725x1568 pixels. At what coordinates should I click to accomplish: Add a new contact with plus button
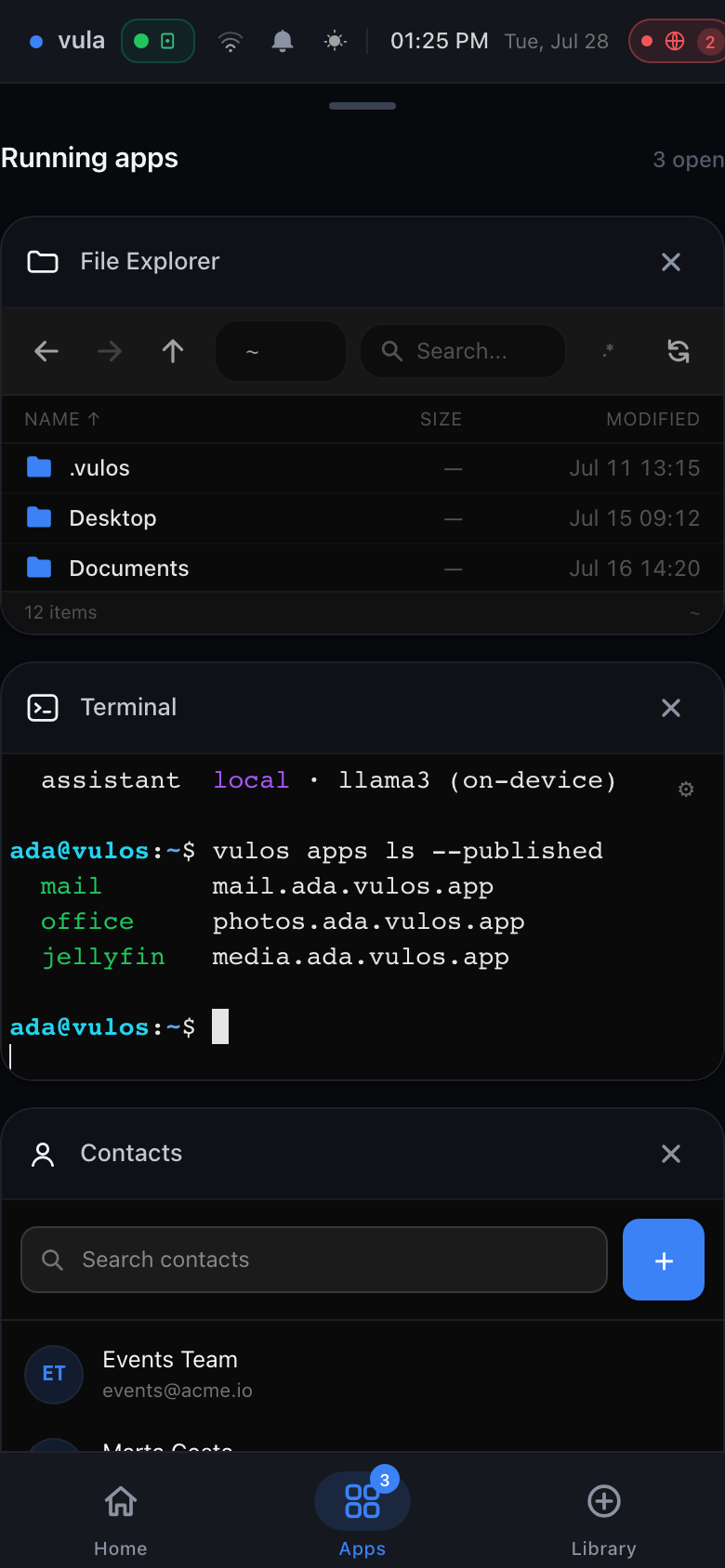point(664,1260)
